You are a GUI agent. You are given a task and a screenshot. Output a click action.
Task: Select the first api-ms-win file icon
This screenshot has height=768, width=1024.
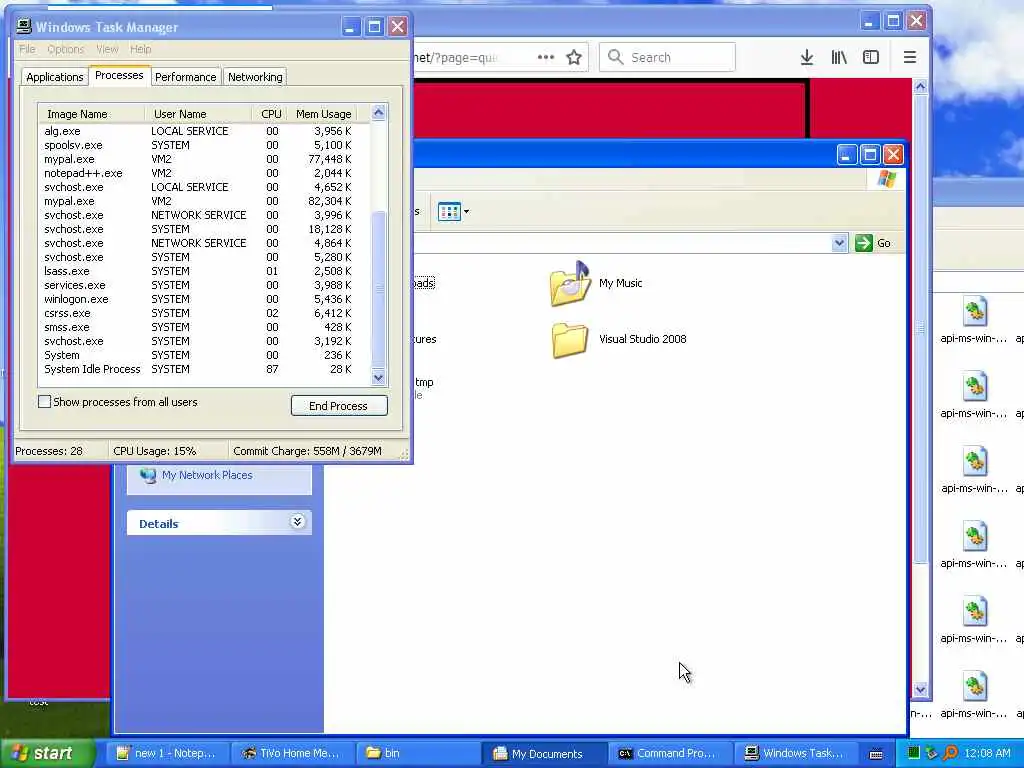(974, 312)
